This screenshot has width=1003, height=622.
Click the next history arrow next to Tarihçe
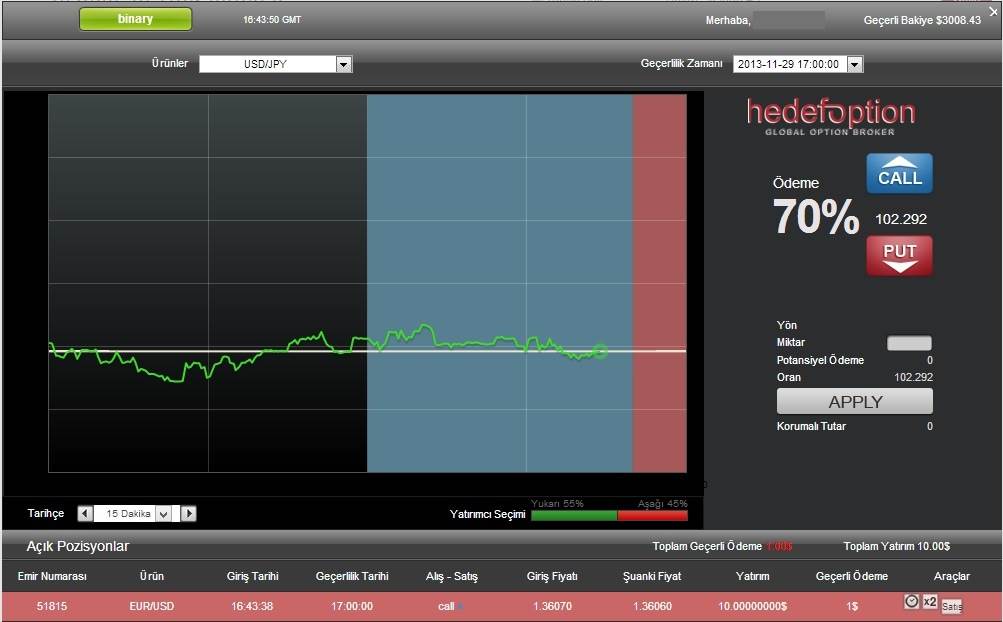coord(189,513)
